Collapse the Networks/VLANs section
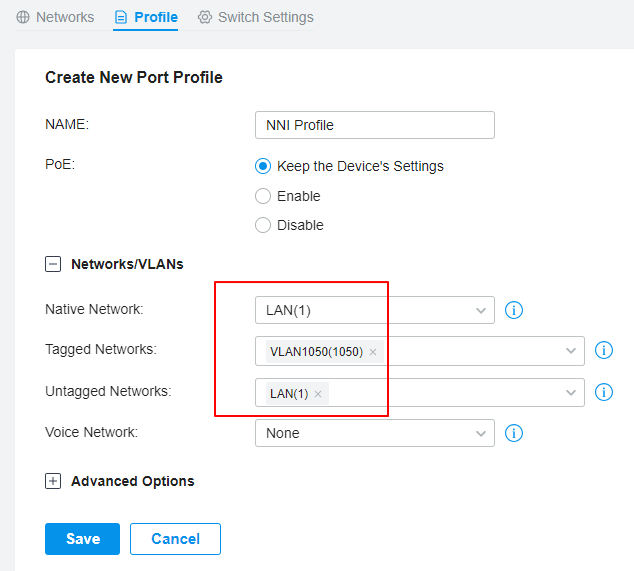Viewport: 634px width, 571px height. click(x=53, y=264)
